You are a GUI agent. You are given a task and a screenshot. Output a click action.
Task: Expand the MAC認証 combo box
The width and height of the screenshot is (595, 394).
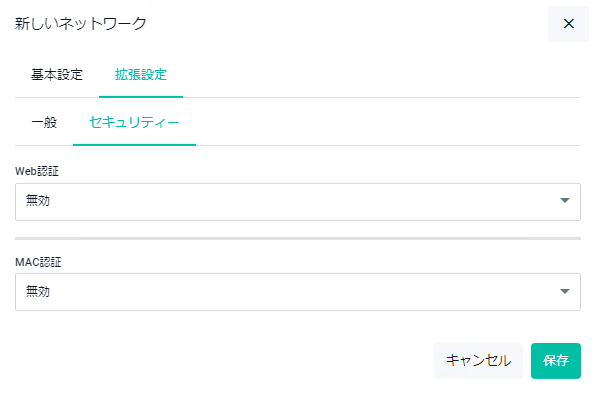298,292
